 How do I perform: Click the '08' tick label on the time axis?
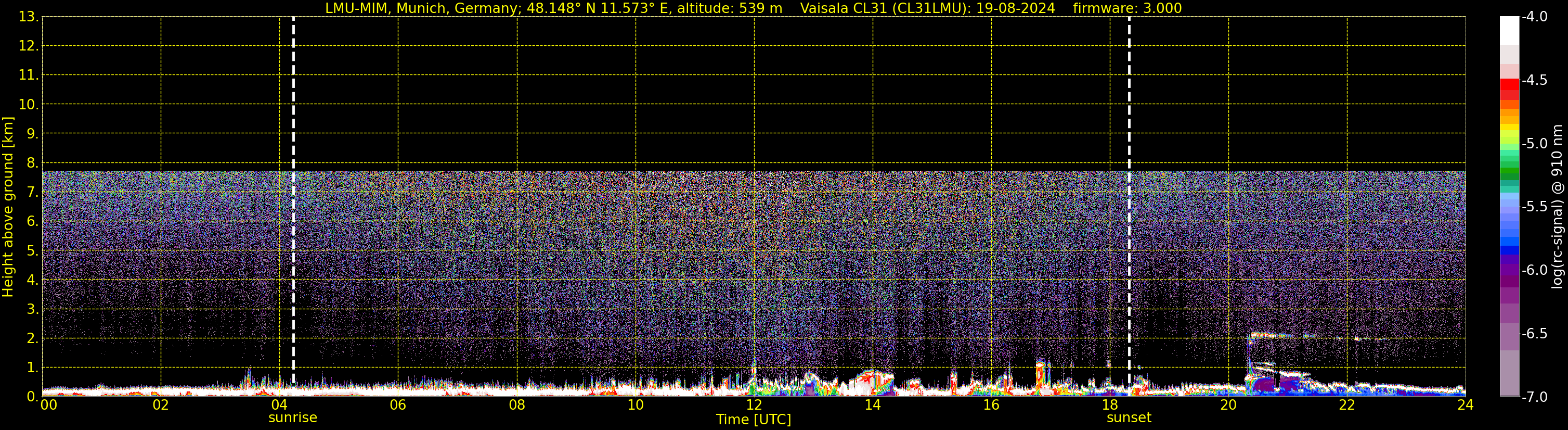[517, 405]
